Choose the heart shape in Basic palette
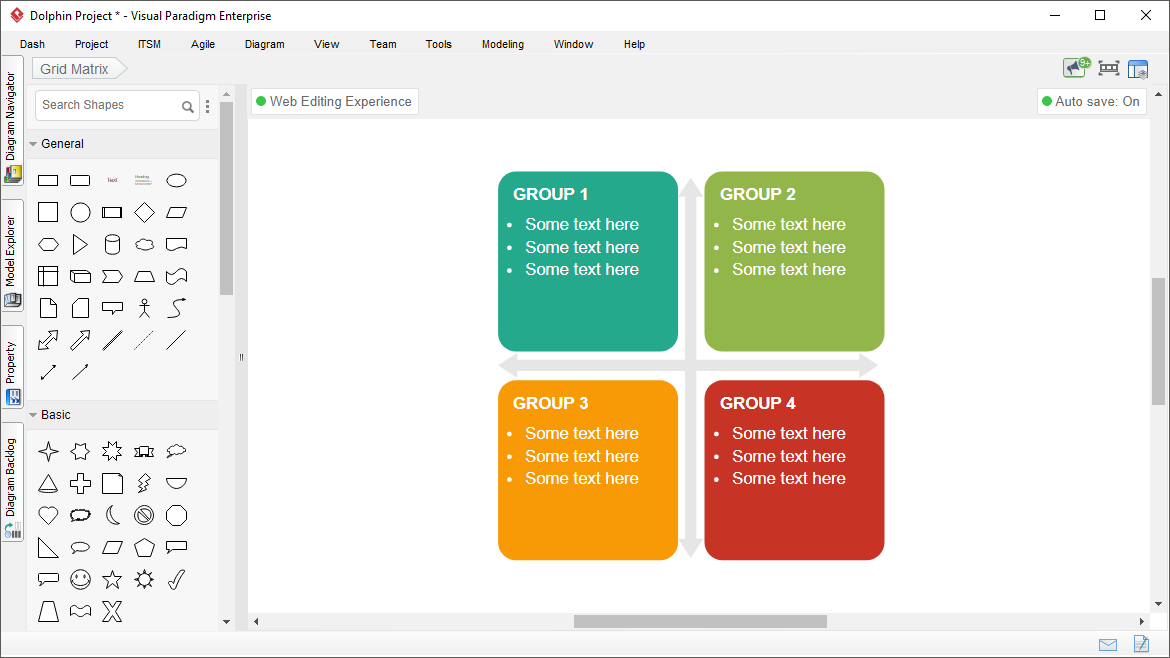This screenshot has height=658, width=1170. click(48, 516)
